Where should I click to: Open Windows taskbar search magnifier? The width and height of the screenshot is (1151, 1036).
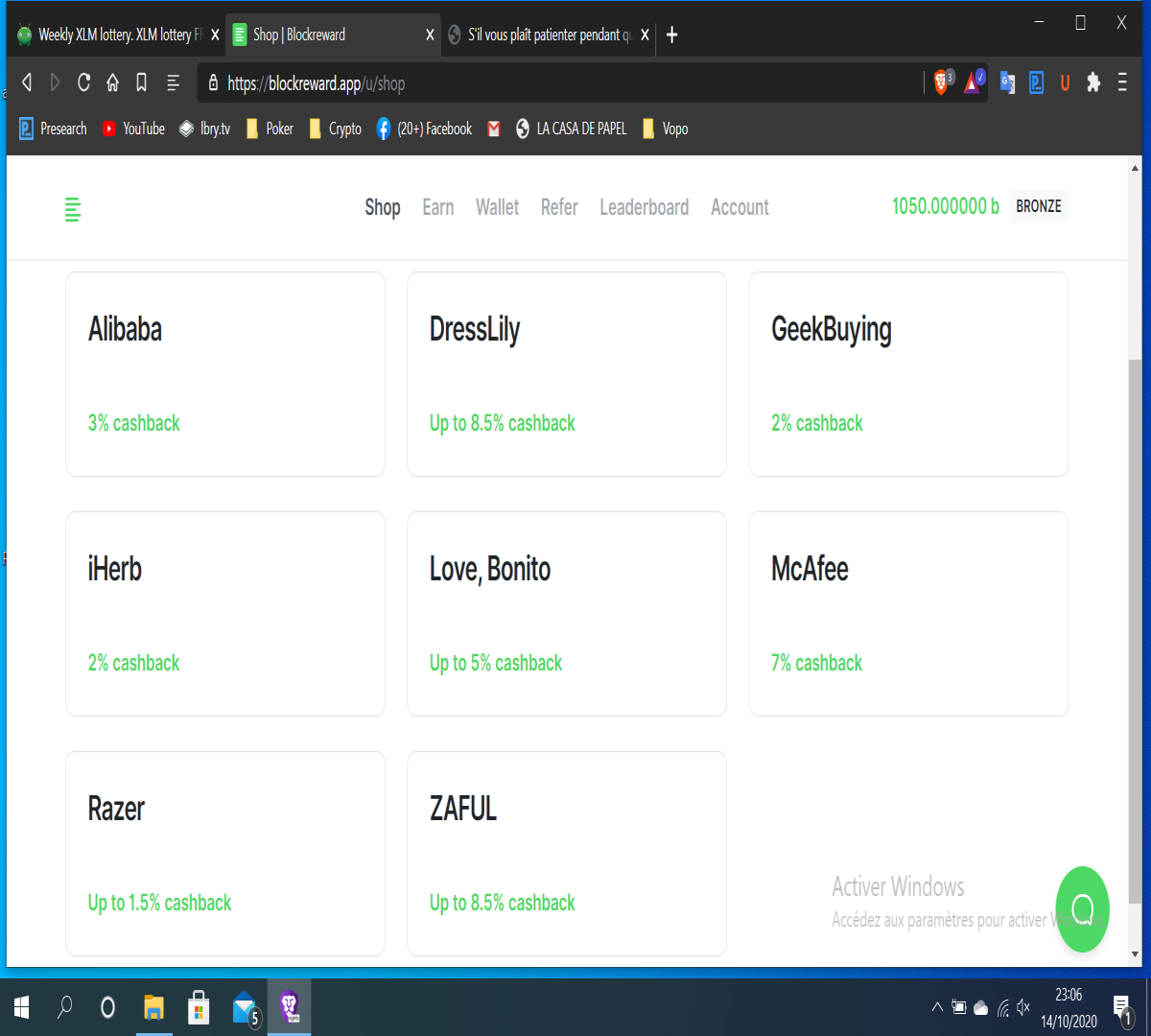[64, 1007]
